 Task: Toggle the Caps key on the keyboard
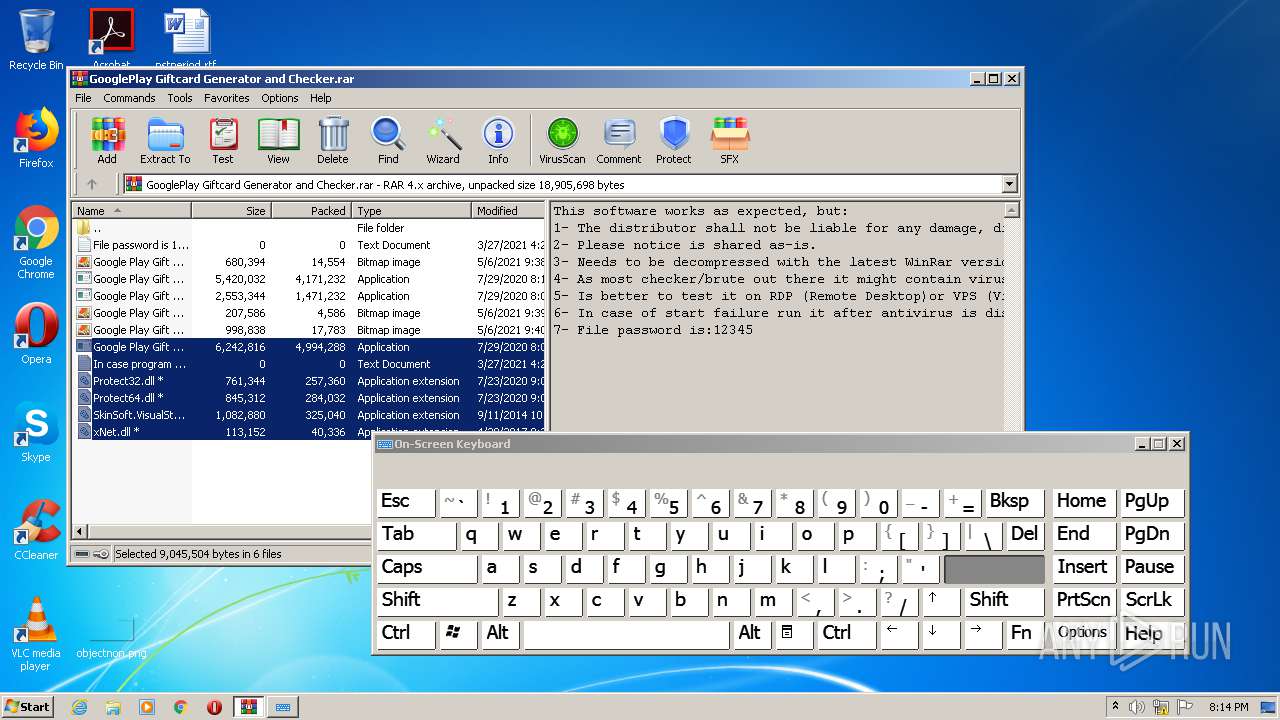coord(427,568)
